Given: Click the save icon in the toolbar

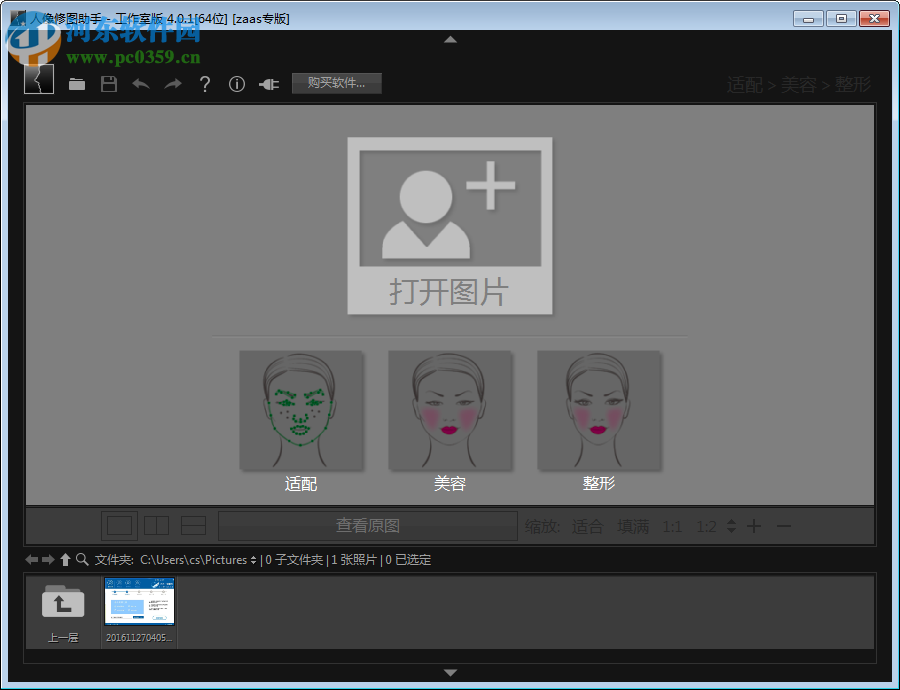Looking at the screenshot, I should [109, 84].
